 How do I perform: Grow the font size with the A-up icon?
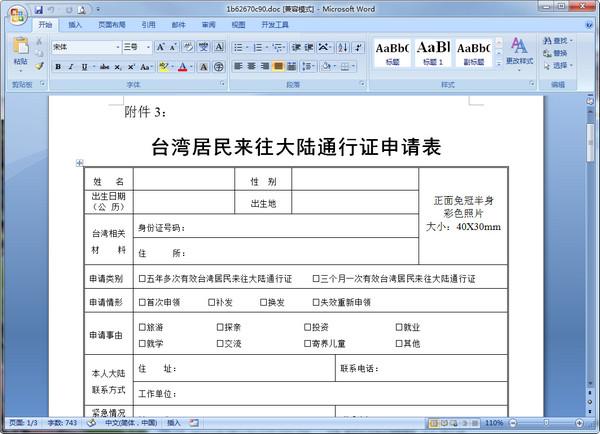point(160,47)
